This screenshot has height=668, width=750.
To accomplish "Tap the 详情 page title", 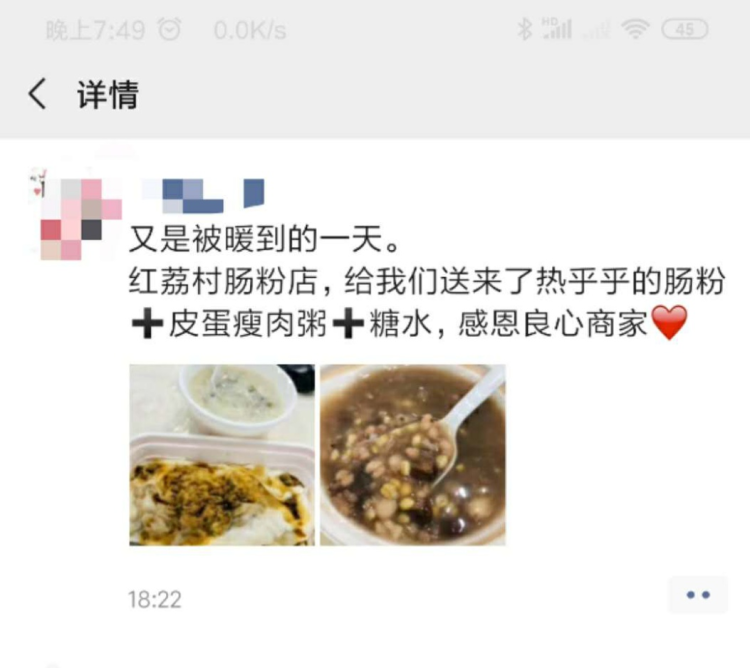I will click(108, 94).
